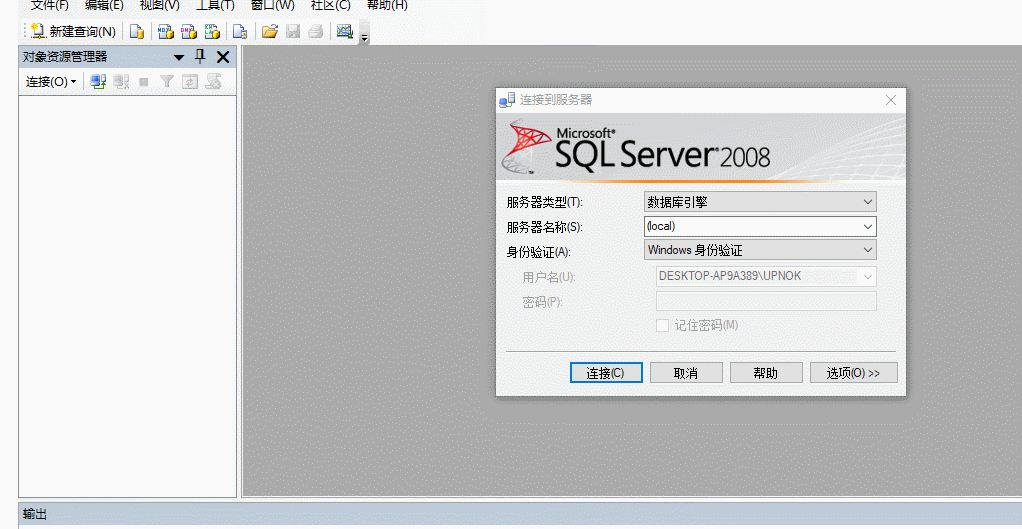
Task: Click the 帮助 button in the dialog
Action: click(x=766, y=373)
